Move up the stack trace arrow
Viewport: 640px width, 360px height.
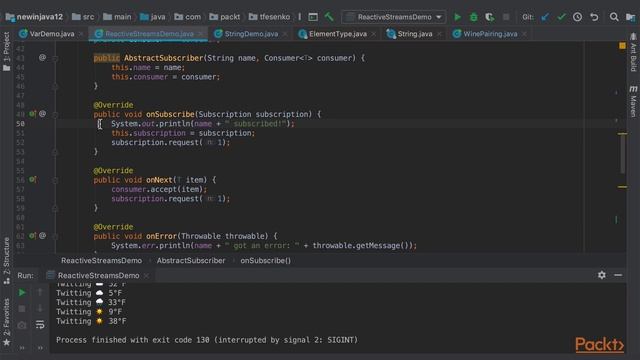pos(40,292)
